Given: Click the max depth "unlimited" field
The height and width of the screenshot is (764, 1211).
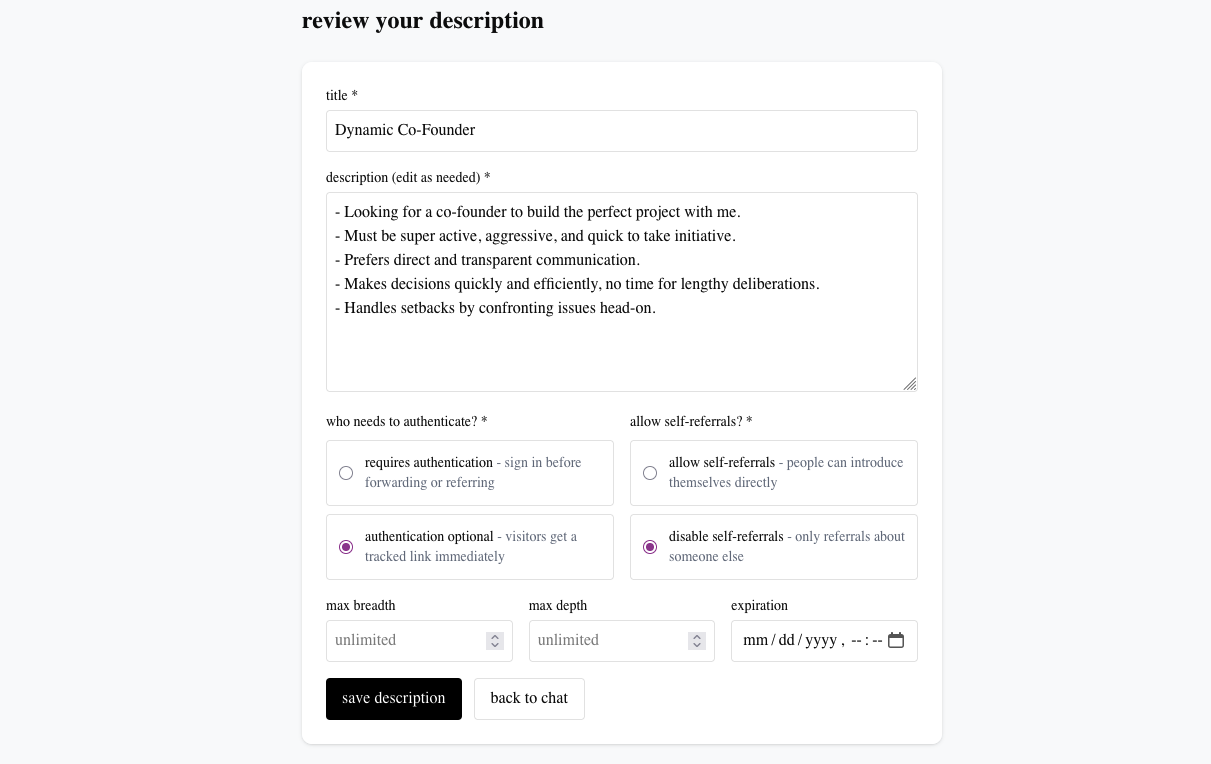Looking at the screenshot, I should pyautogui.click(x=610, y=640).
